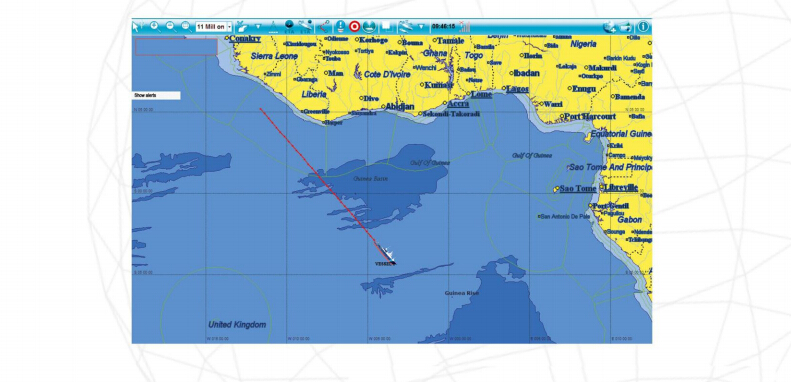Viewport: 791px width, 382px height.
Task: Expand the arrow beside the hand tool
Action: click(x=258, y=26)
